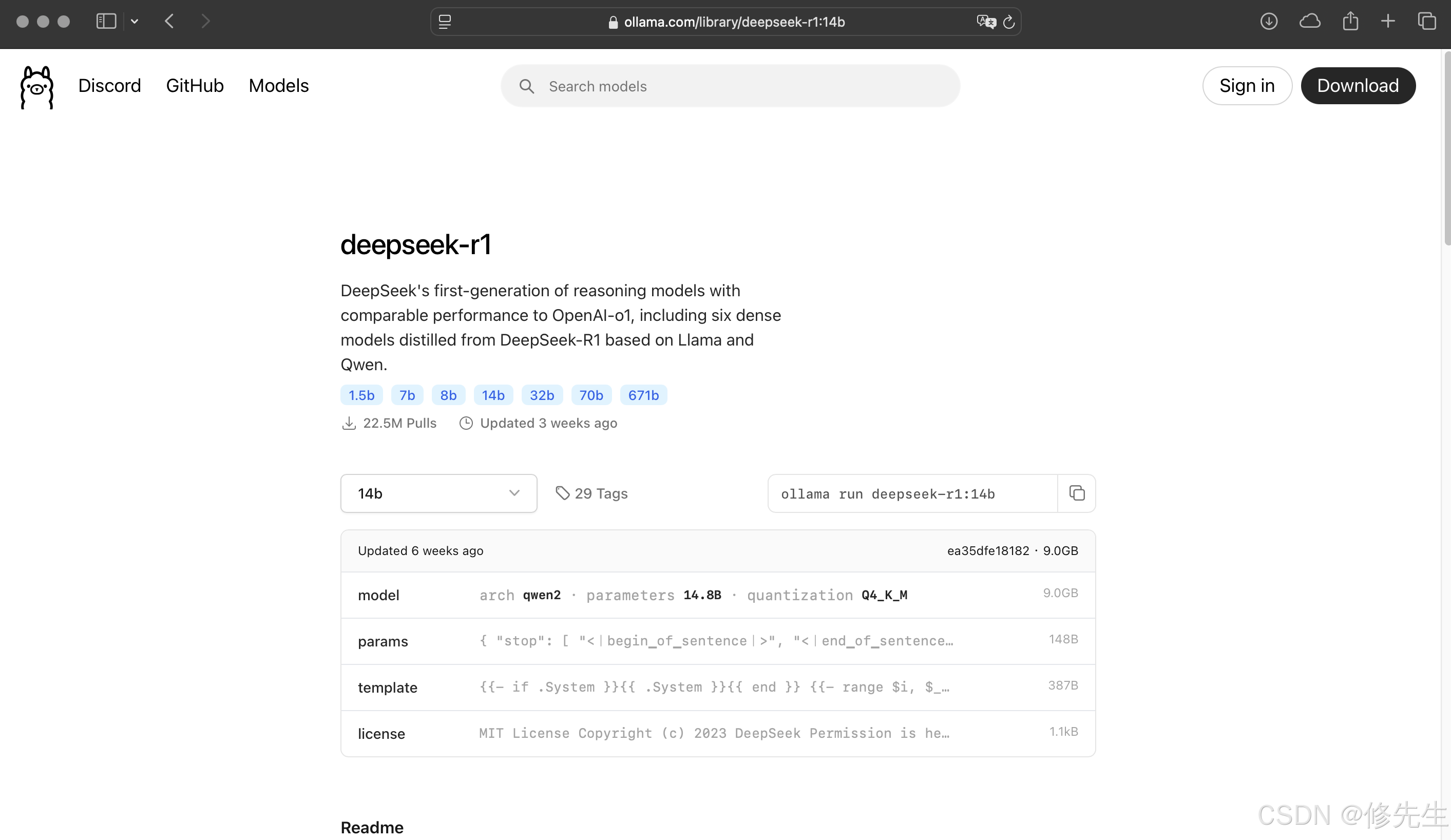Open the 14b version selector dropdown

click(x=438, y=493)
